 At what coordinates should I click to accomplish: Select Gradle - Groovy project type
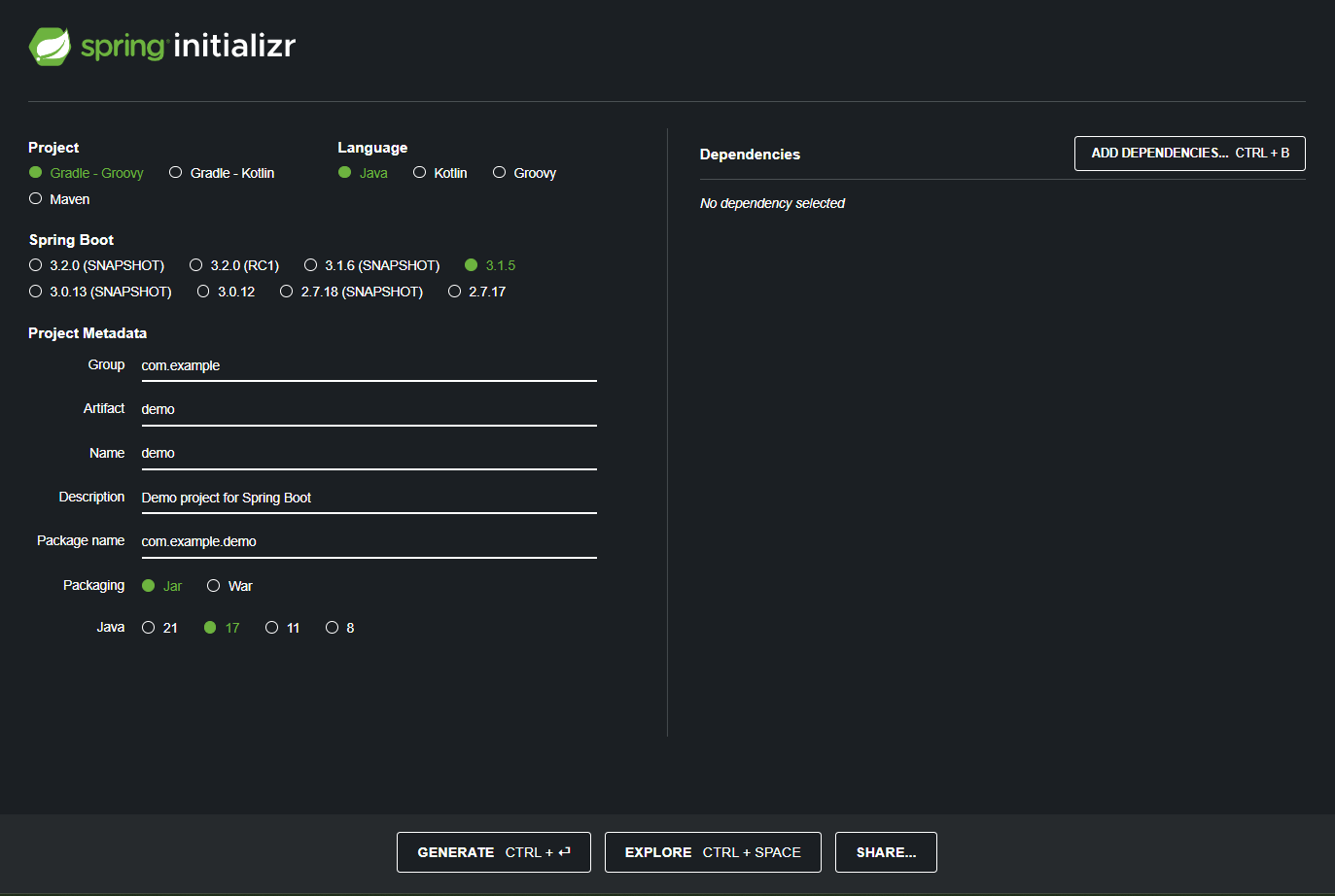87,173
